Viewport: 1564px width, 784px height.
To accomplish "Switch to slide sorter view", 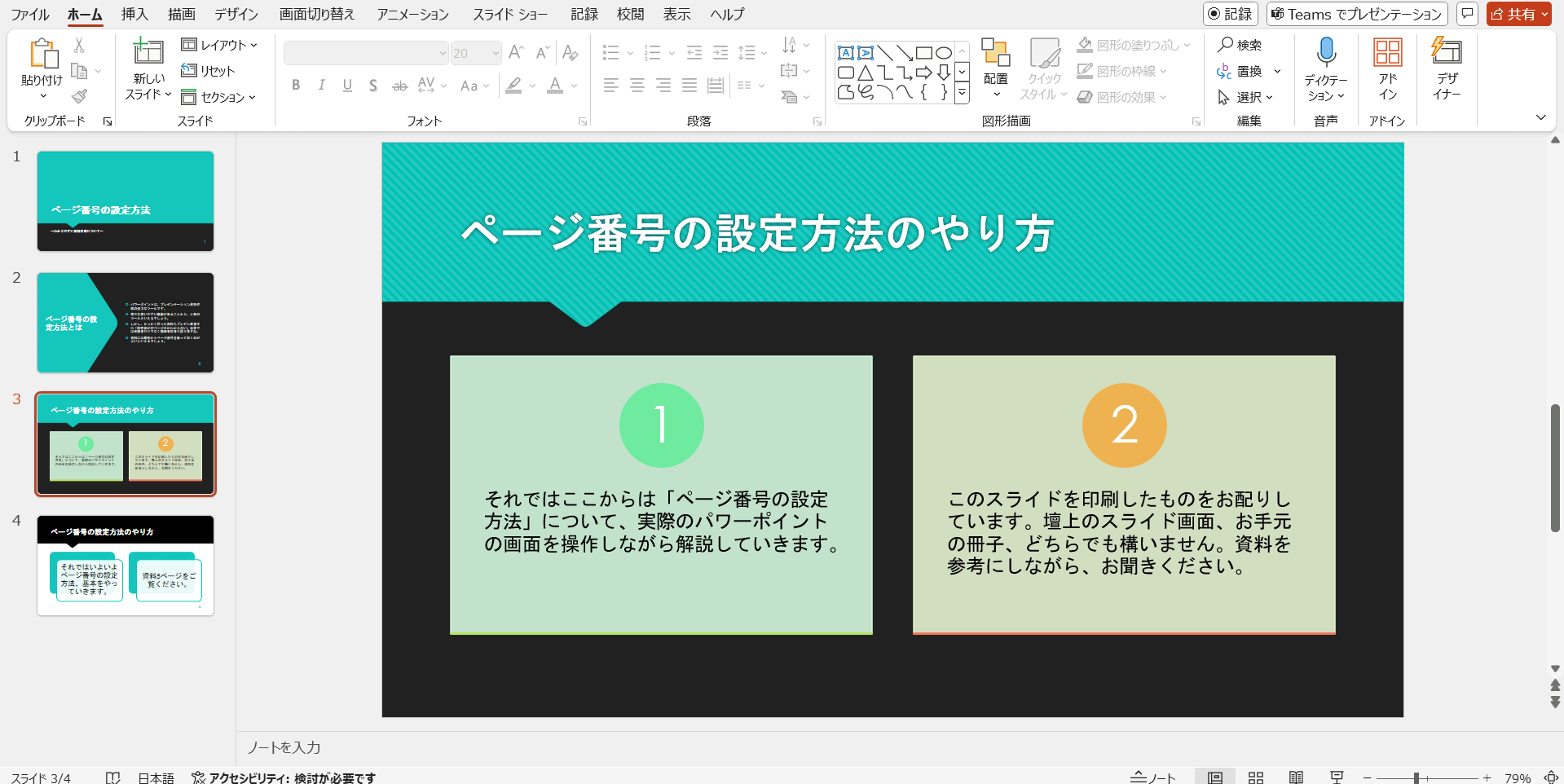I will tap(1256, 777).
